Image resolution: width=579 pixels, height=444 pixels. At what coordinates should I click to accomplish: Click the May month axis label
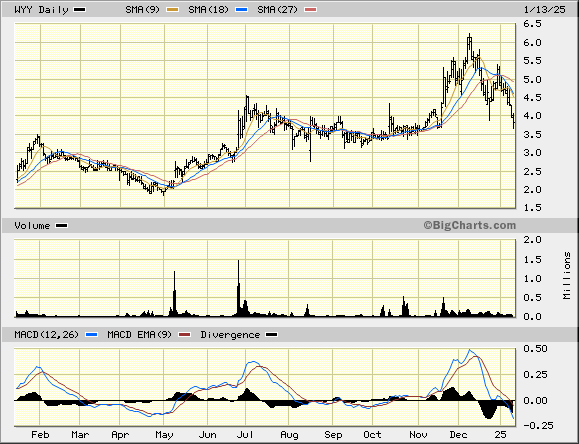click(164, 435)
